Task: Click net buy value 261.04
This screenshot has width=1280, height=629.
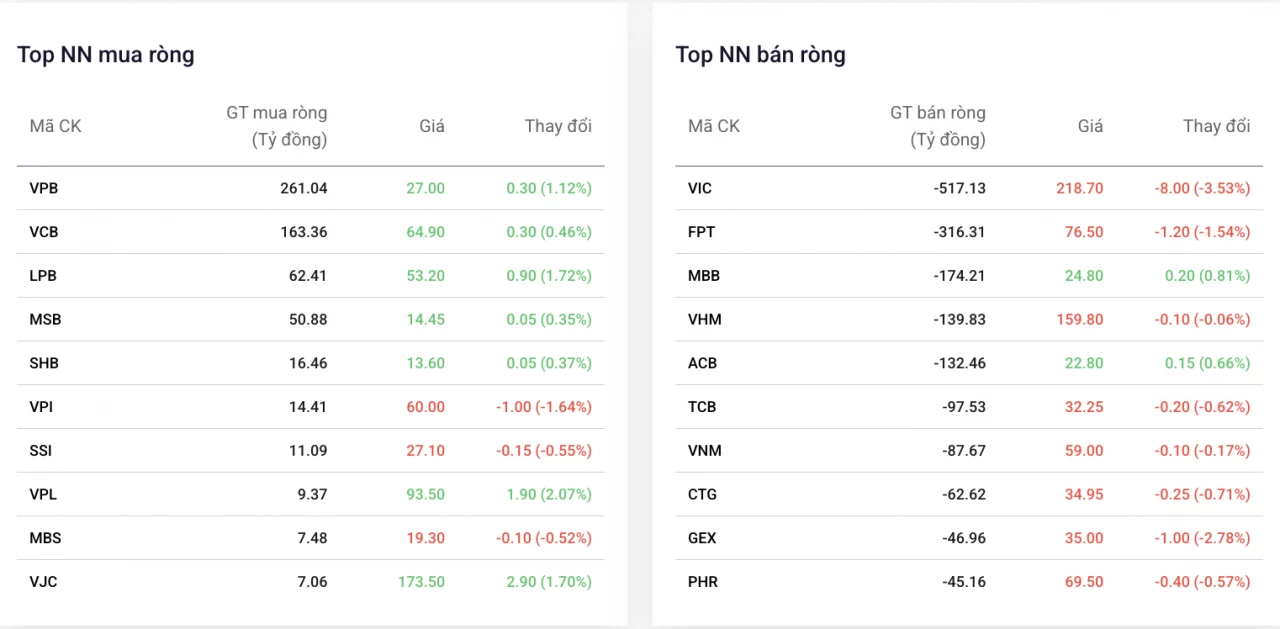Action: tap(304, 188)
